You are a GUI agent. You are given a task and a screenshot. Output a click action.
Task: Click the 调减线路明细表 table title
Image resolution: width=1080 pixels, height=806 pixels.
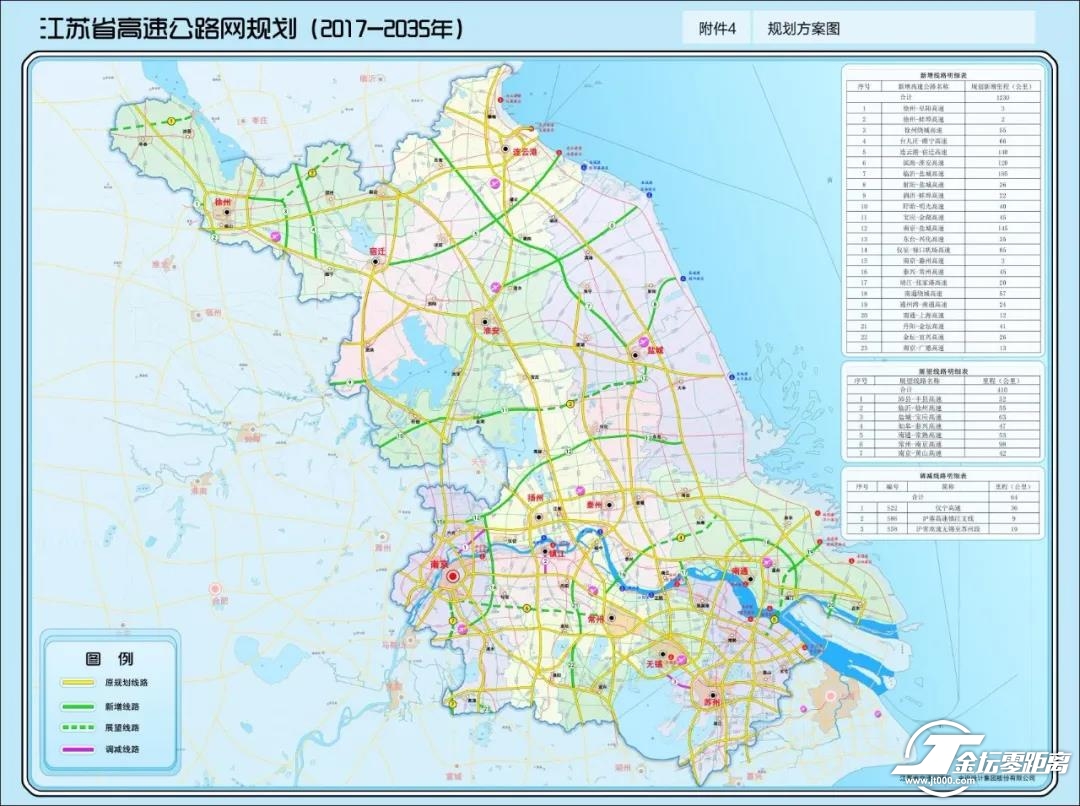[x=943, y=476]
